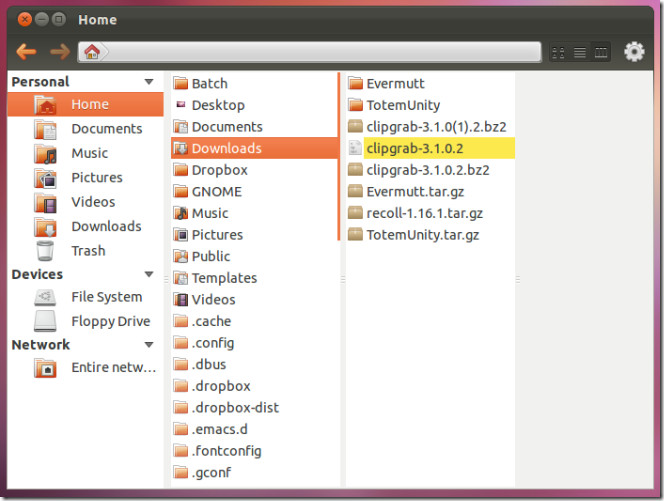Collapse the Personal section
664x501 pixels.
[x=149, y=82]
